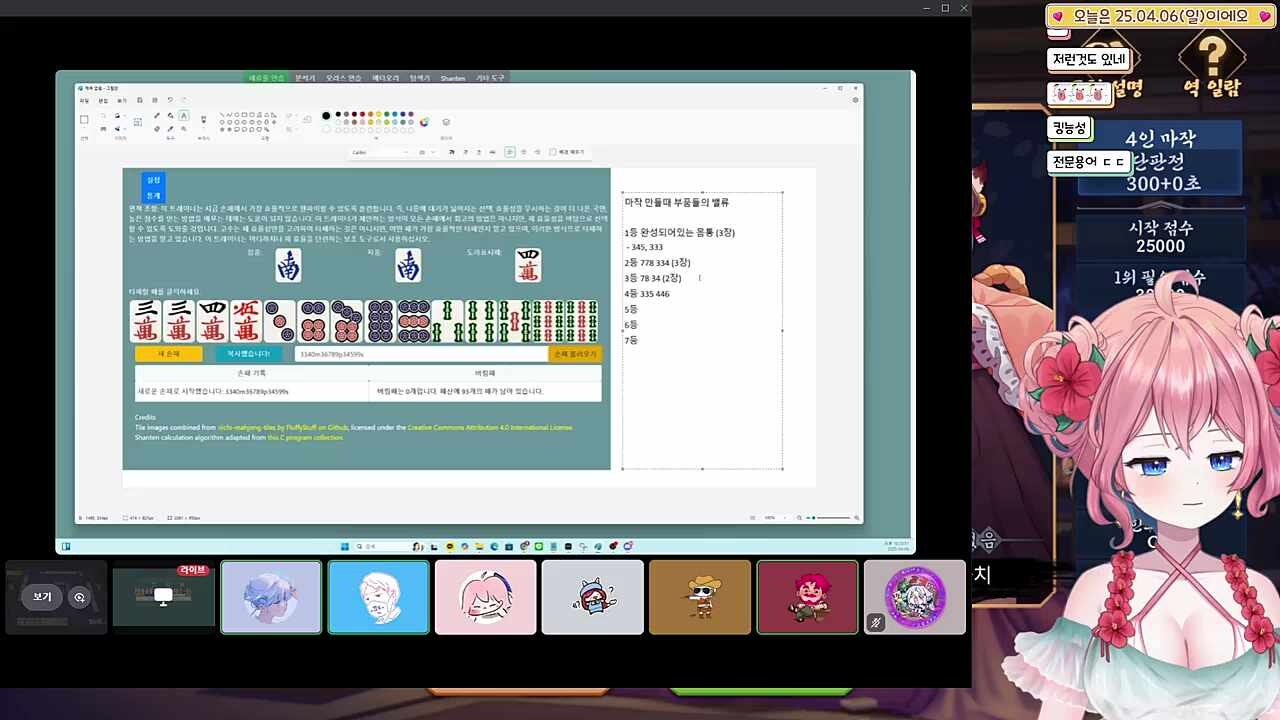Open the font size dropdown in Paint

pos(427,152)
